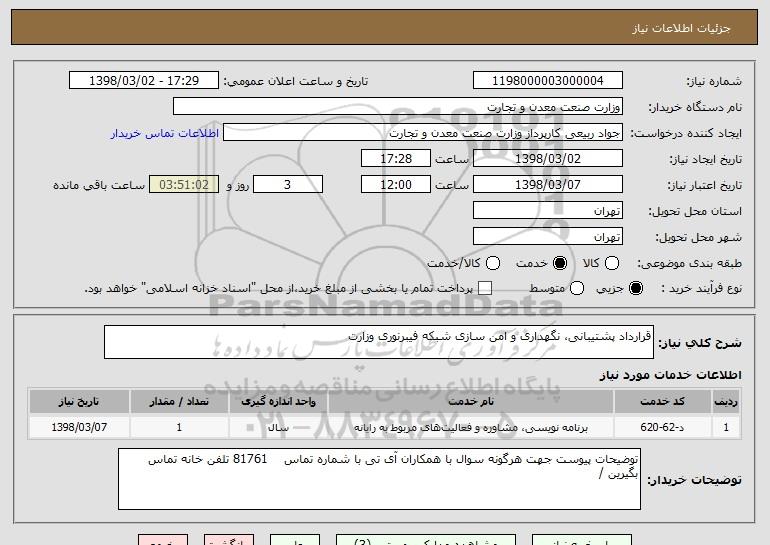Image resolution: width=770 pixels, height=545 pixels.
Task: Click service name cell برنامه نویسی، مشاوره
Action: [x=470, y=427]
